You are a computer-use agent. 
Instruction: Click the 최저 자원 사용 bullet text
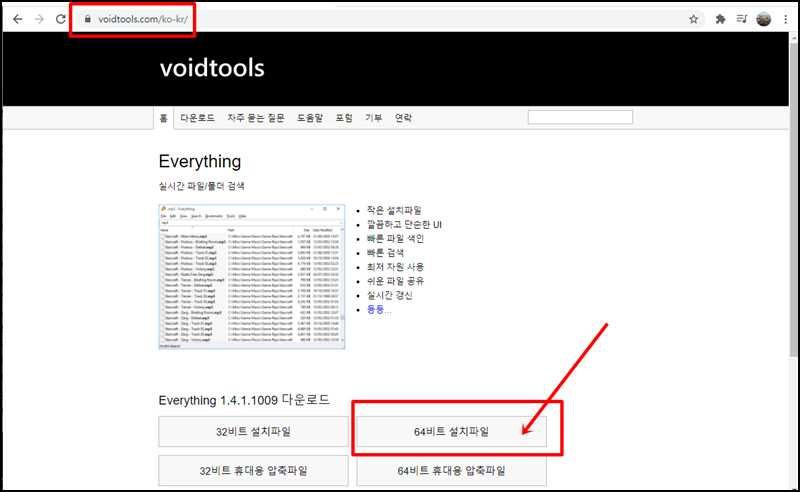click(395, 267)
